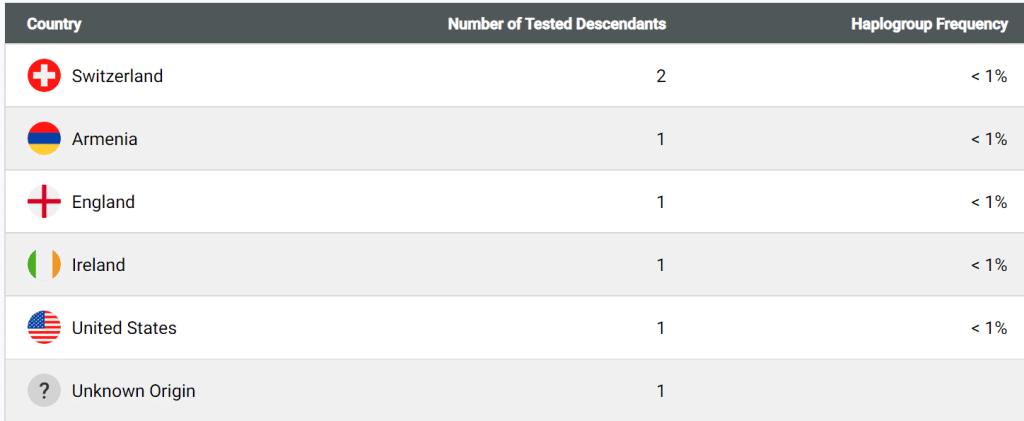Image resolution: width=1024 pixels, height=421 pixels.
Task: Click the Switzerland flag icon
Action: coord(44,76)
